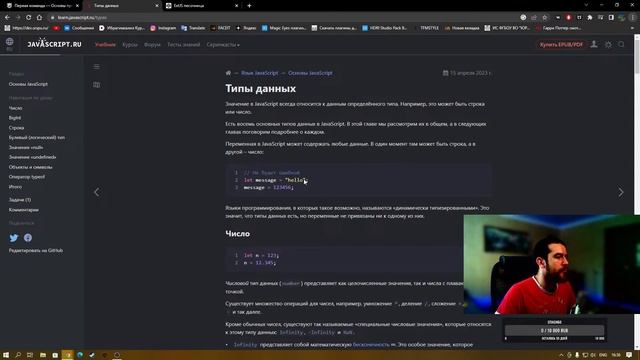Click Редактировать на GitHub link

(x=36, y=251)
